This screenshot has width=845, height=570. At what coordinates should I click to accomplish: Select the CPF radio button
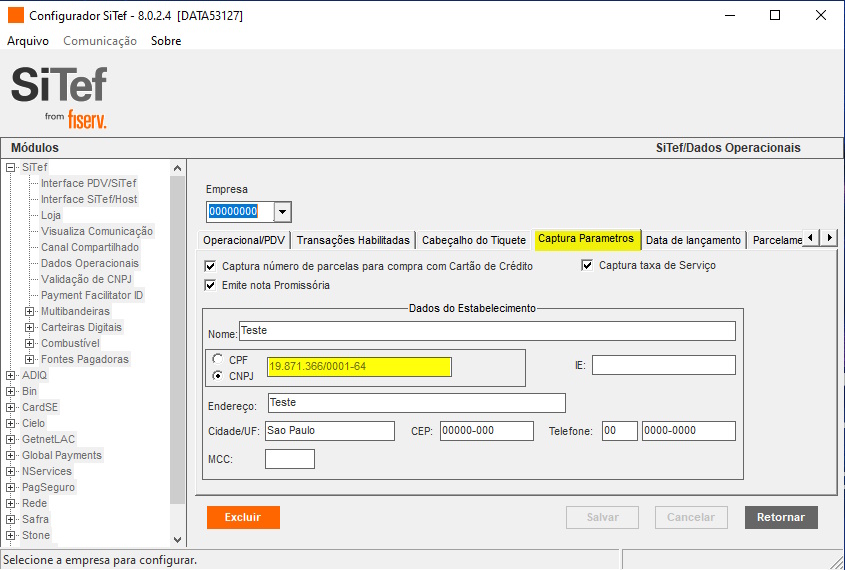pyautogui.click(x=218, y=359)
